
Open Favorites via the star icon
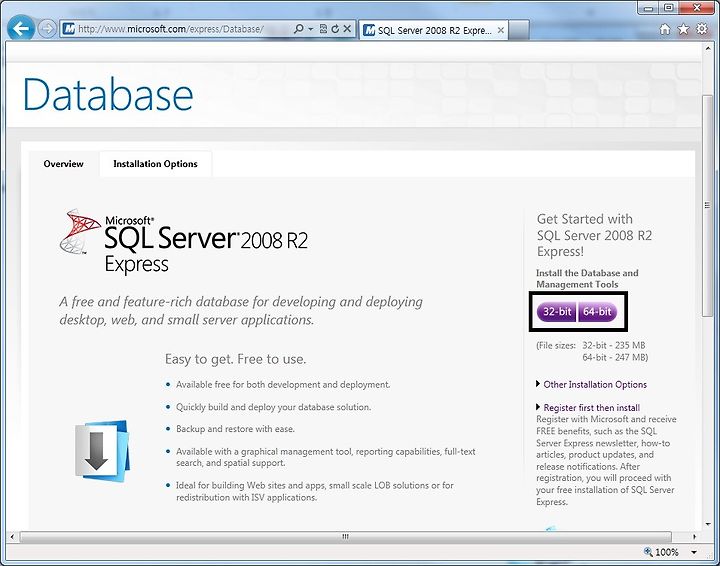[683, 29]
